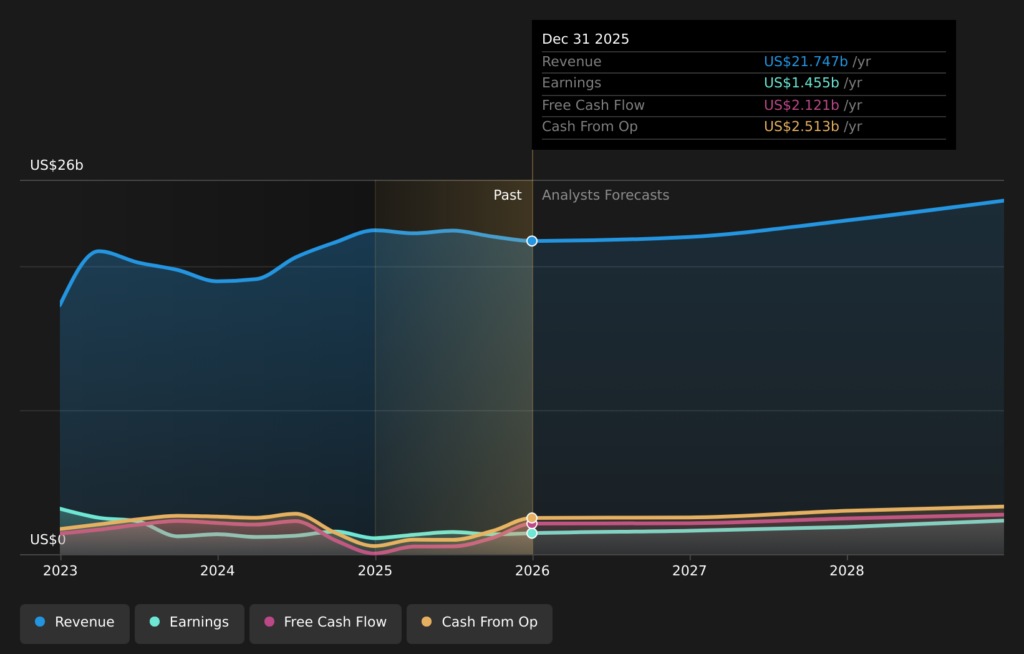Screen dimensions: 1024x654
Task: Click the 2025 year label on the axis
Action: [x=375, y=570]
